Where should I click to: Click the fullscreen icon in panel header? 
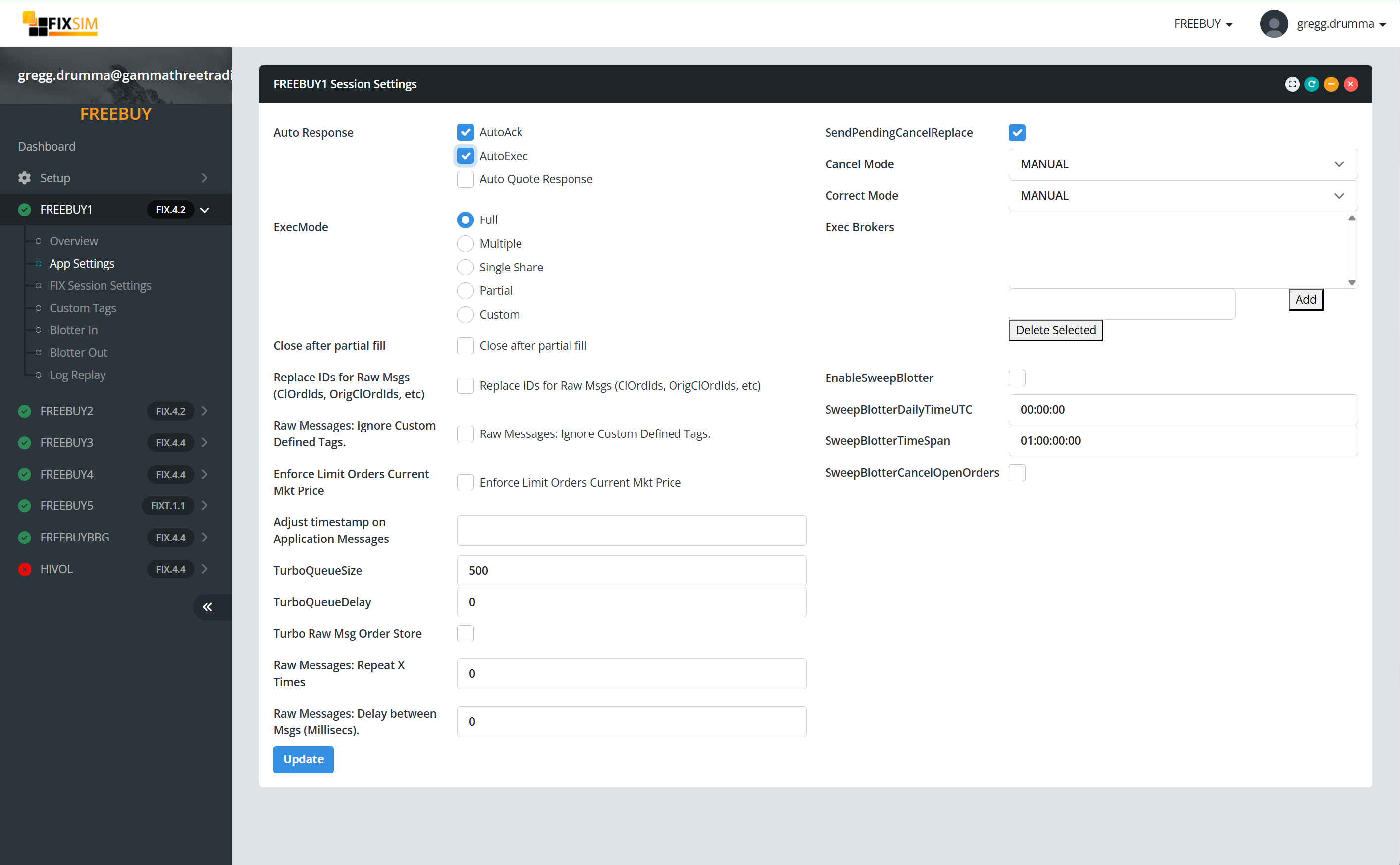(1292, 84)
